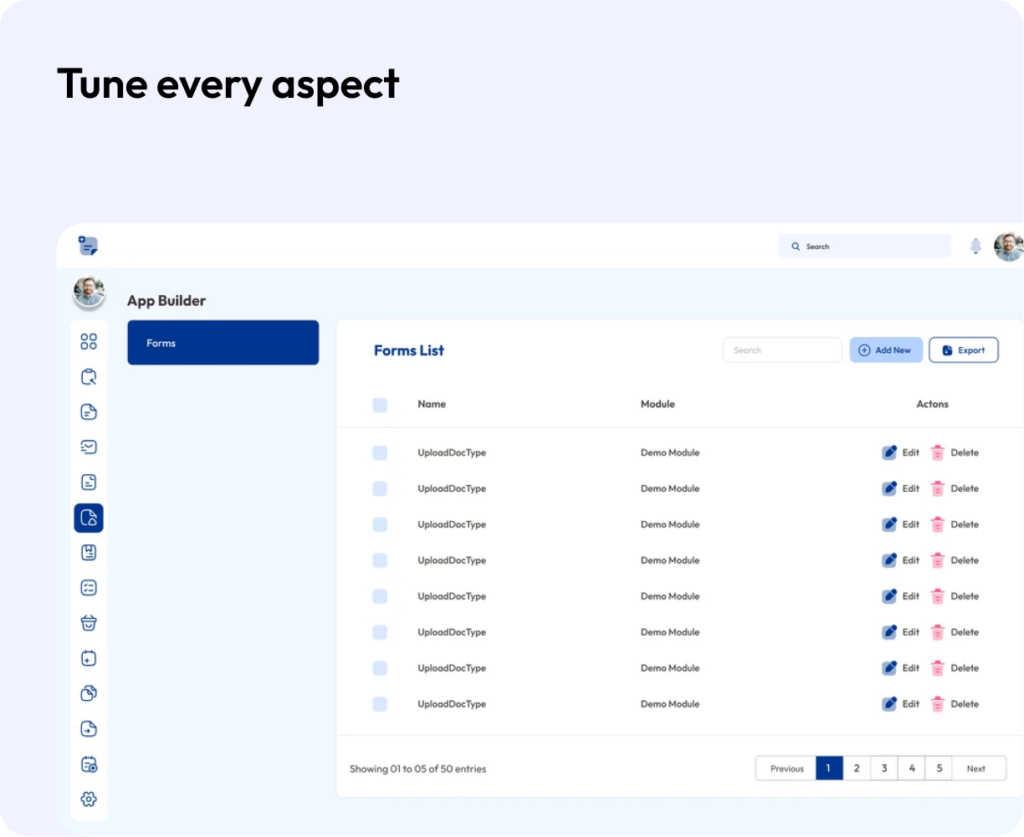This screenshot has width=1024, height=837.
Task: Go to page 3 in pagination
Action: [x=884, y=768]
